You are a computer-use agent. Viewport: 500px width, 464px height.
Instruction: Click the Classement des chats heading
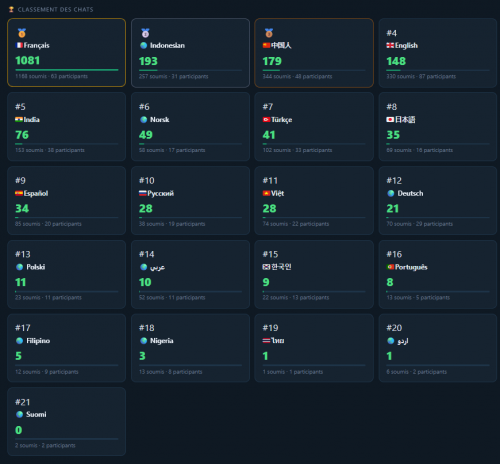click(x=55, y=9)
